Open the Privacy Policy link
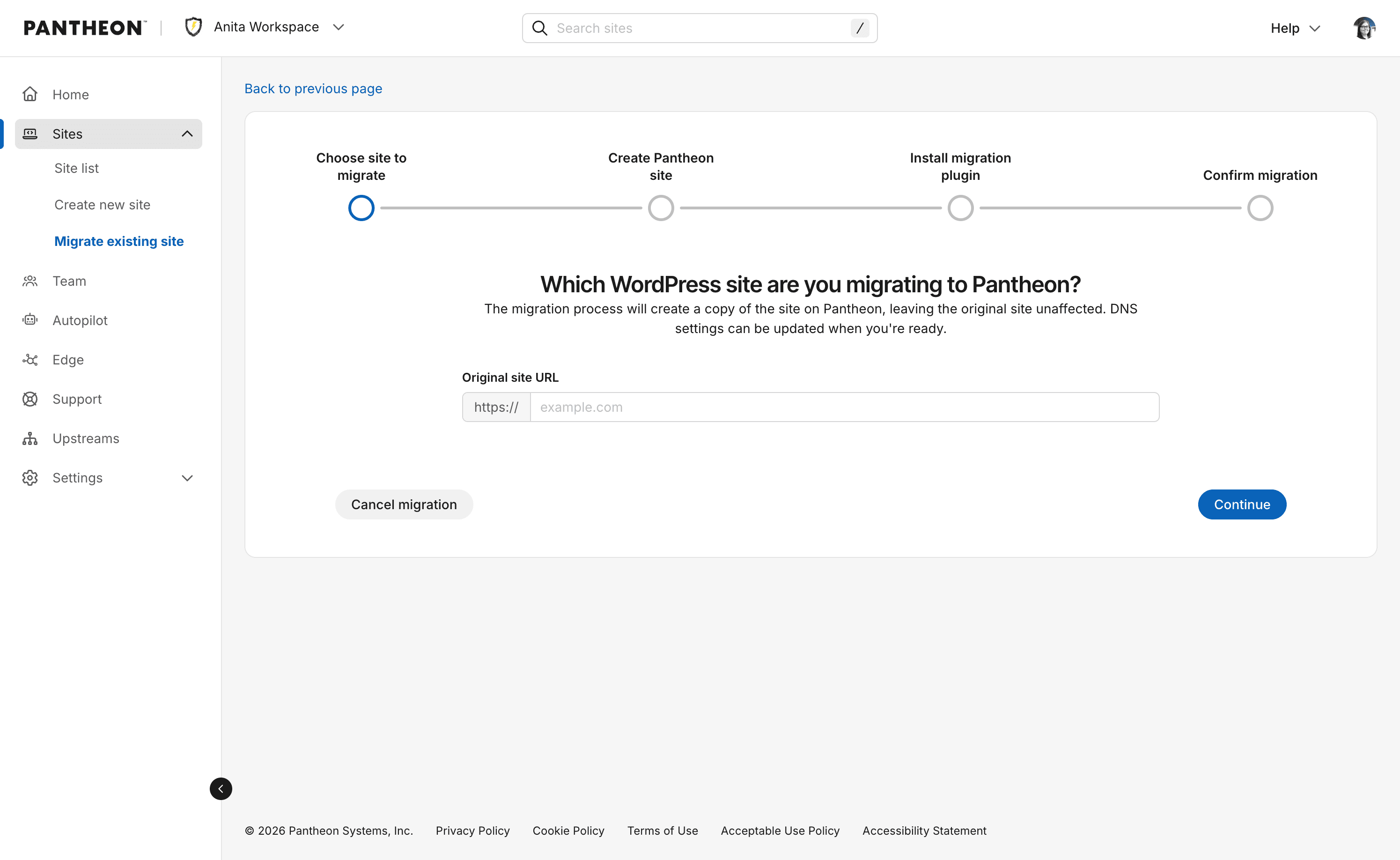The height and width of the screenshot is (860, 1400). click(472, 830)
